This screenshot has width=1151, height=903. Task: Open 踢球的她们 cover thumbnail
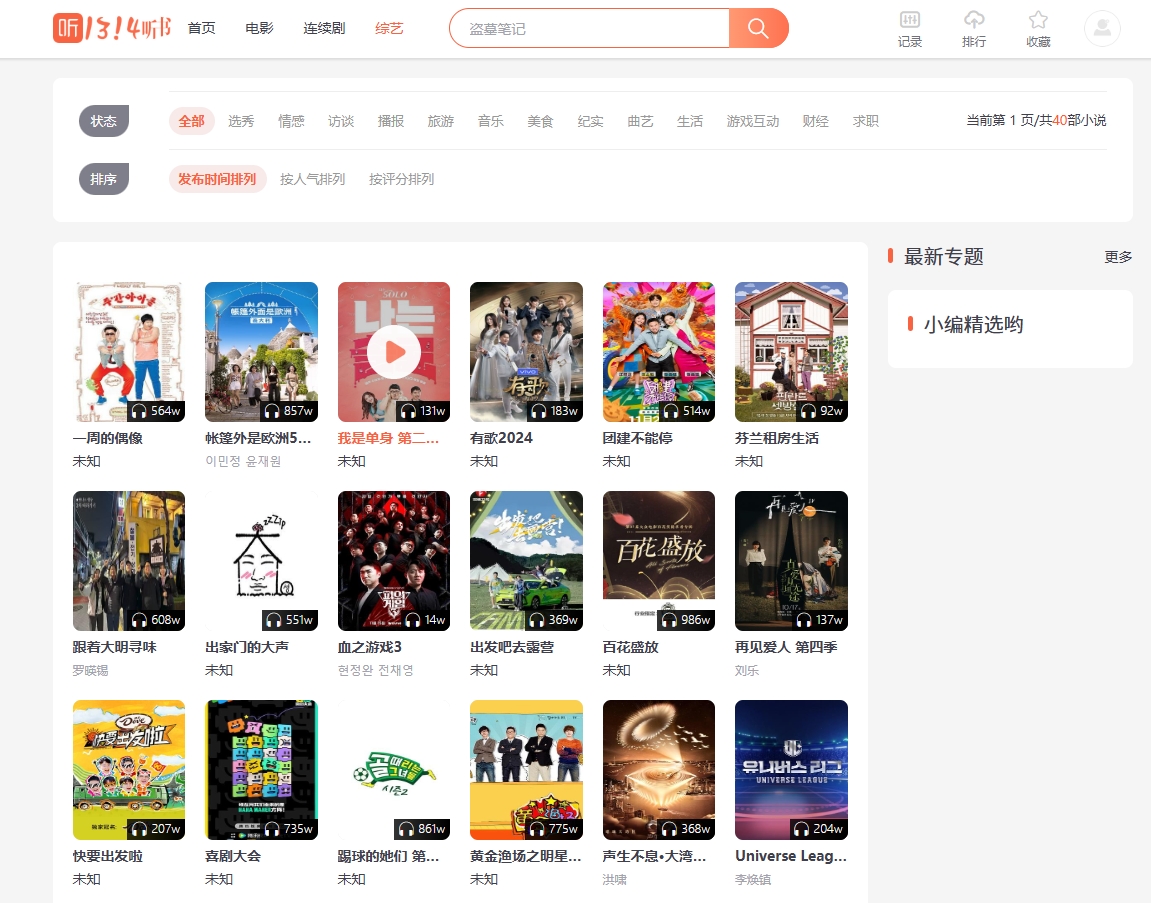(393, 770)
